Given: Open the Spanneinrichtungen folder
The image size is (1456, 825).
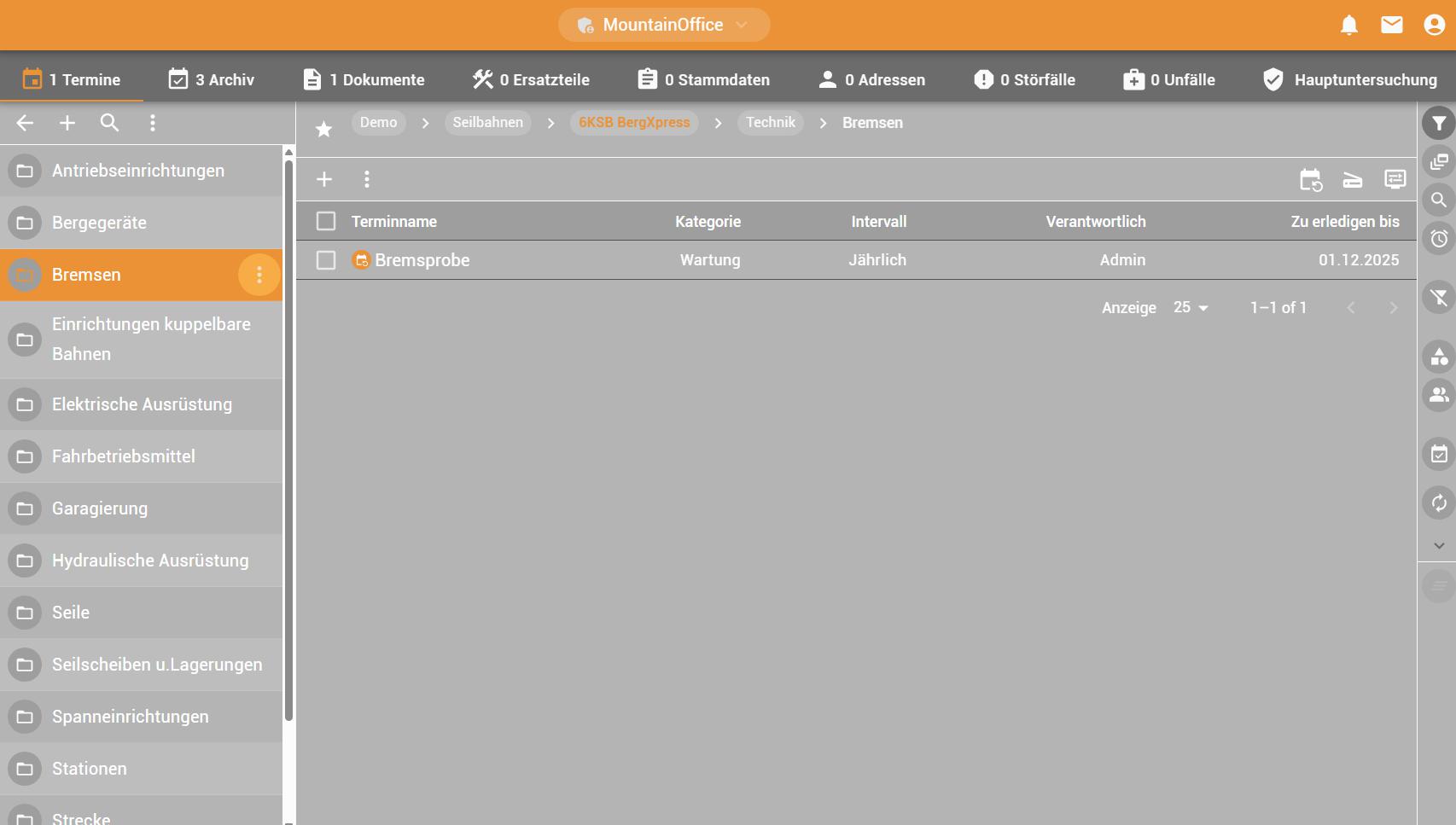Looking at the screenshot, I should point(141,717).
